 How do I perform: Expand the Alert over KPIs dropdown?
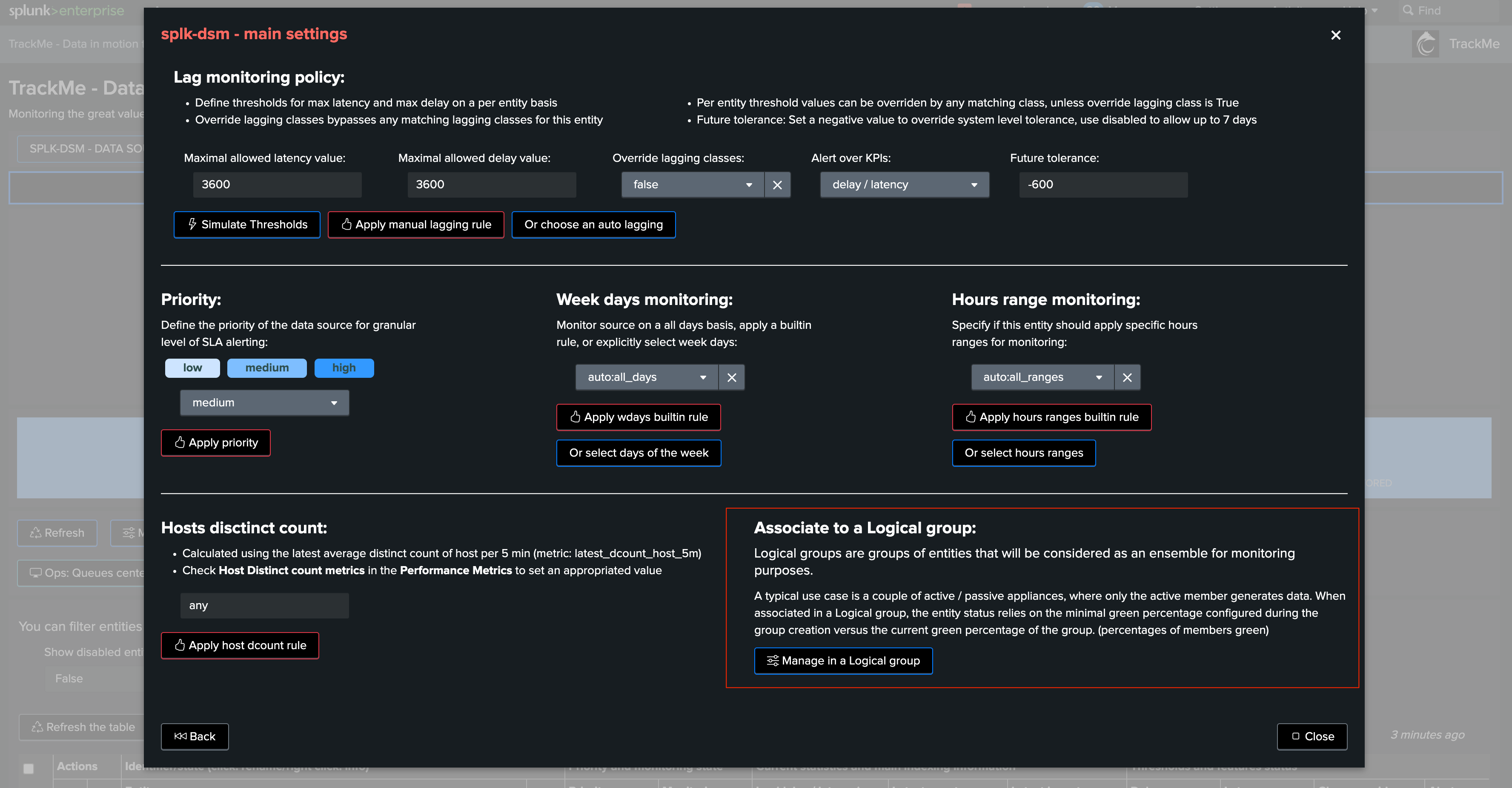pos(905,185)
